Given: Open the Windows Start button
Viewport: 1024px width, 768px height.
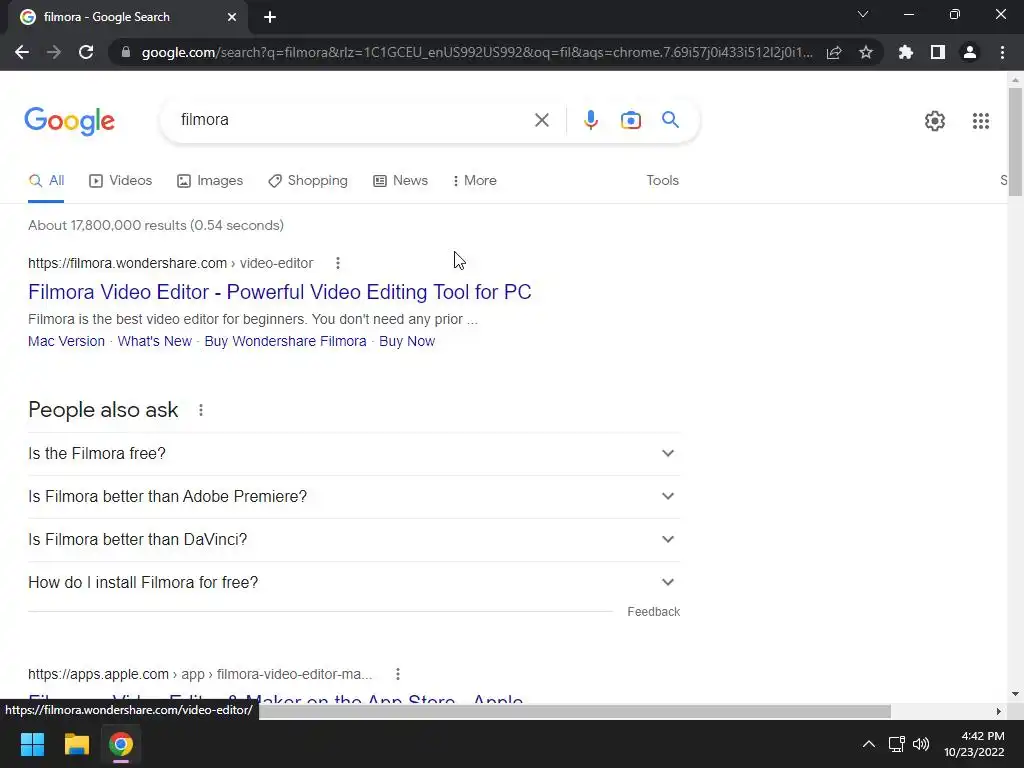Looking at the screenshot, I should [x=32, y=744].
